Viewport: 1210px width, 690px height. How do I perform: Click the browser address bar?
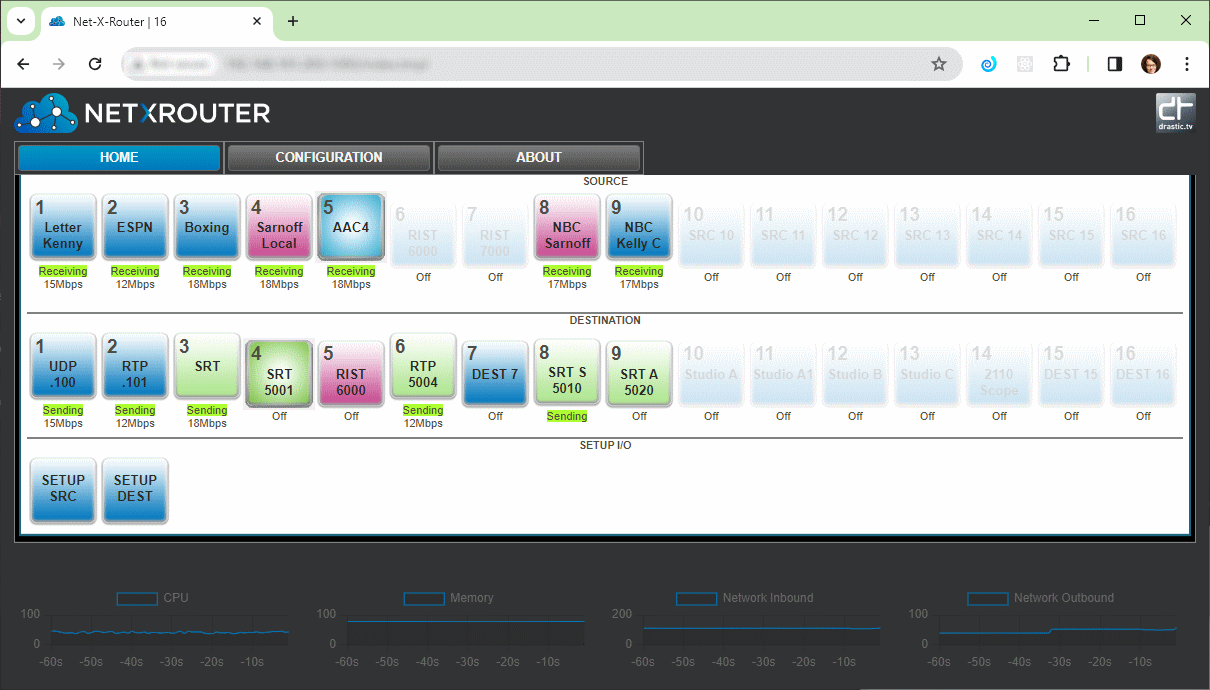pos(500,63)
